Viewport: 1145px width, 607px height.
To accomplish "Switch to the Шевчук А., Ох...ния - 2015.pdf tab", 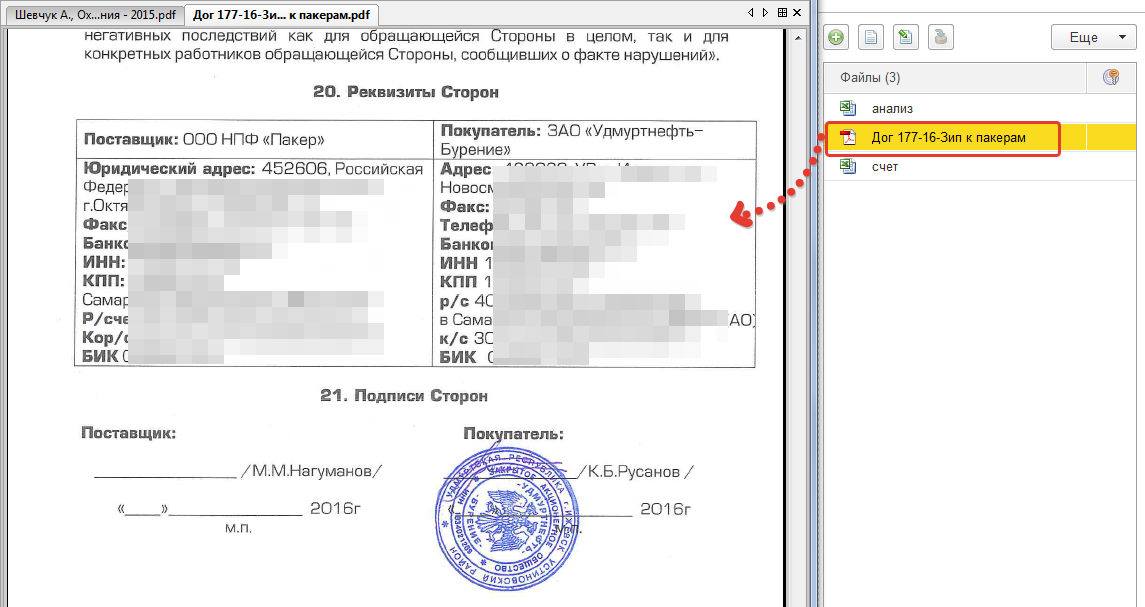I will coord(95,14).
